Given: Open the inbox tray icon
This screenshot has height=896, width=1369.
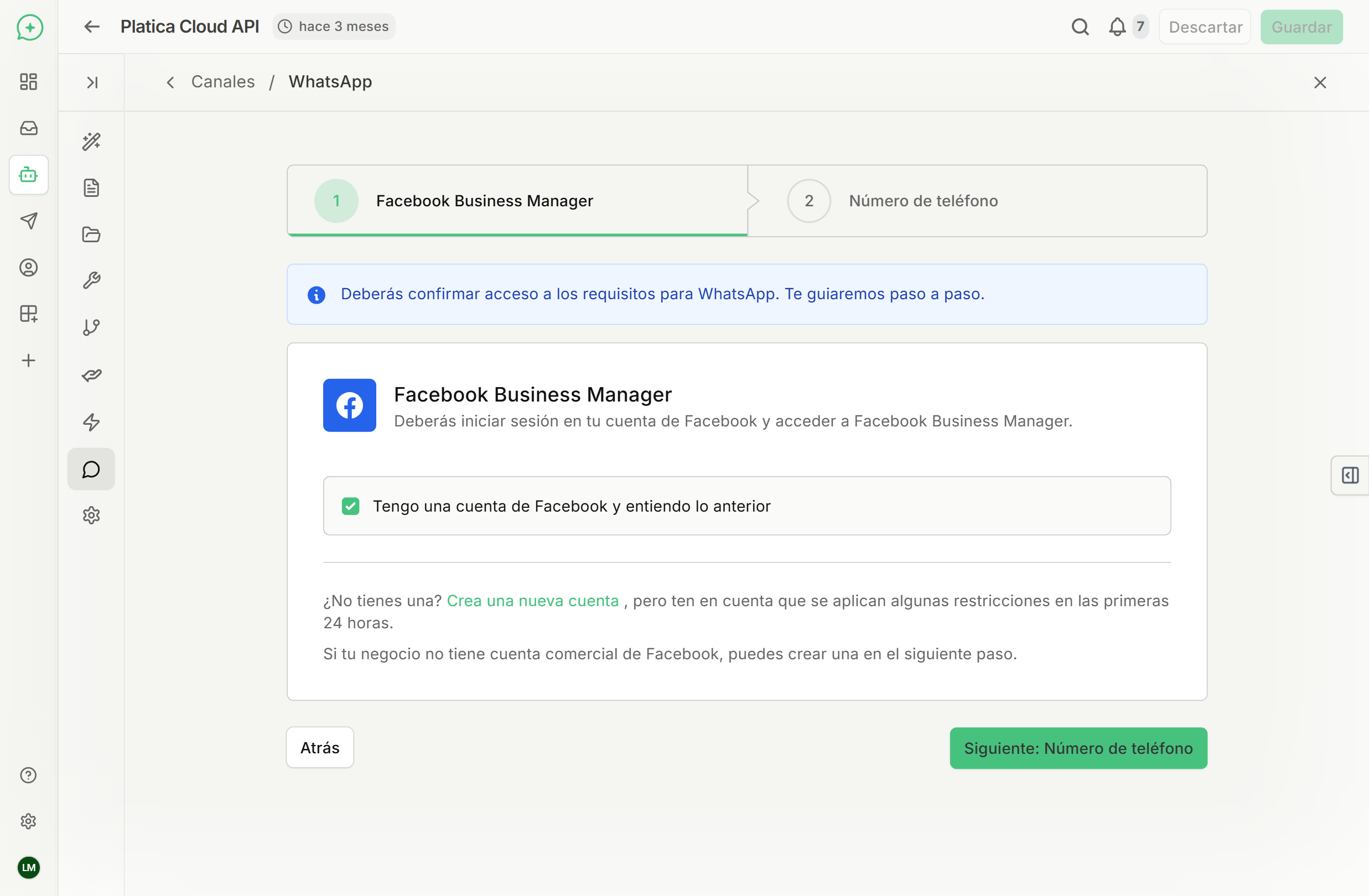Looking at the screenshot, I should coord(28,128).
